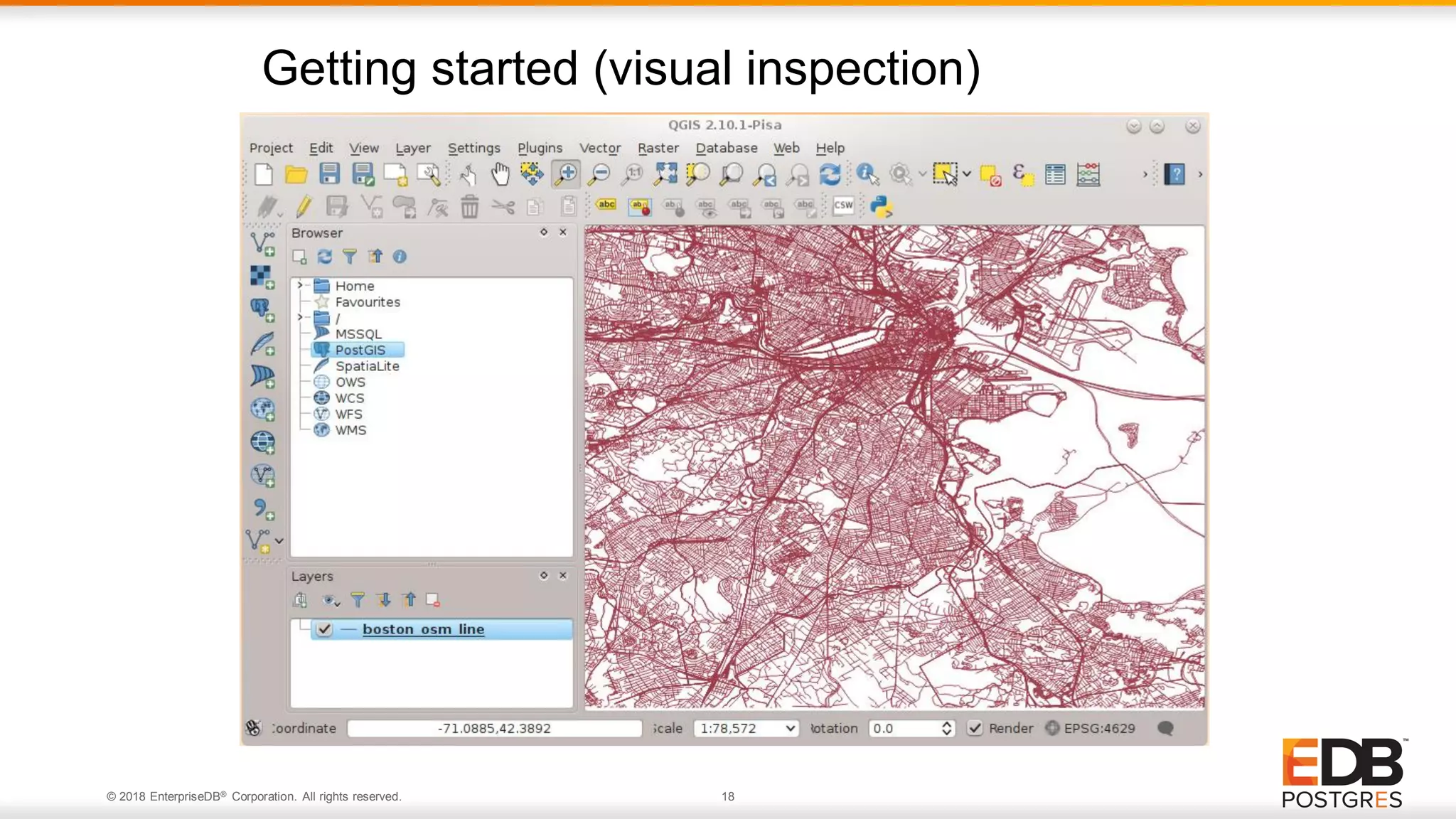Select the Pan Map hand tool

pos(500,174)
